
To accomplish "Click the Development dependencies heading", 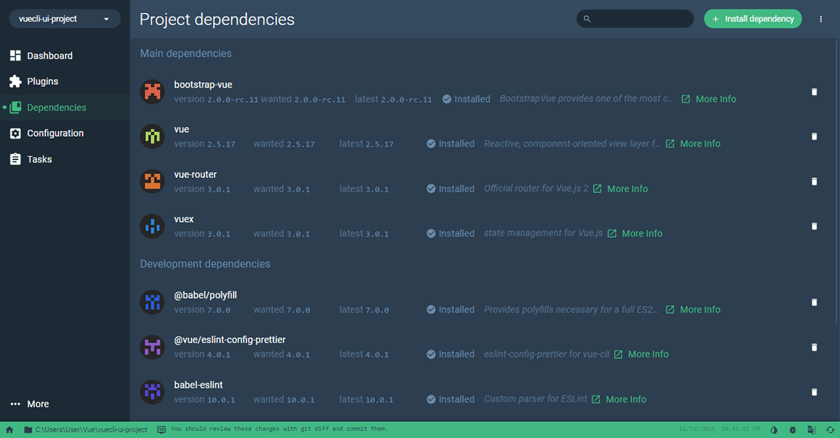I will pos(205,264).
